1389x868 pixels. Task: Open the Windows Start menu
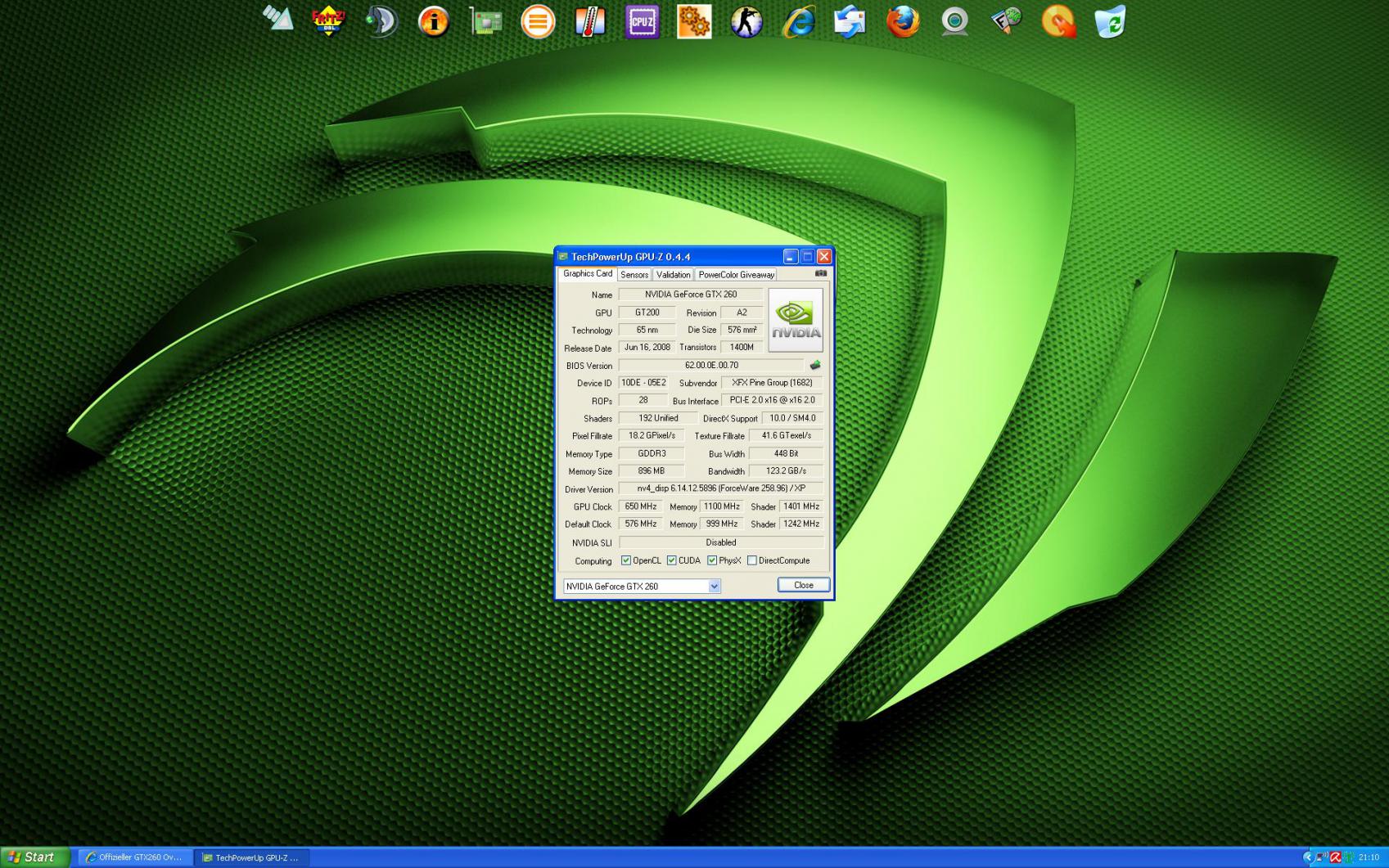point(33,857)
